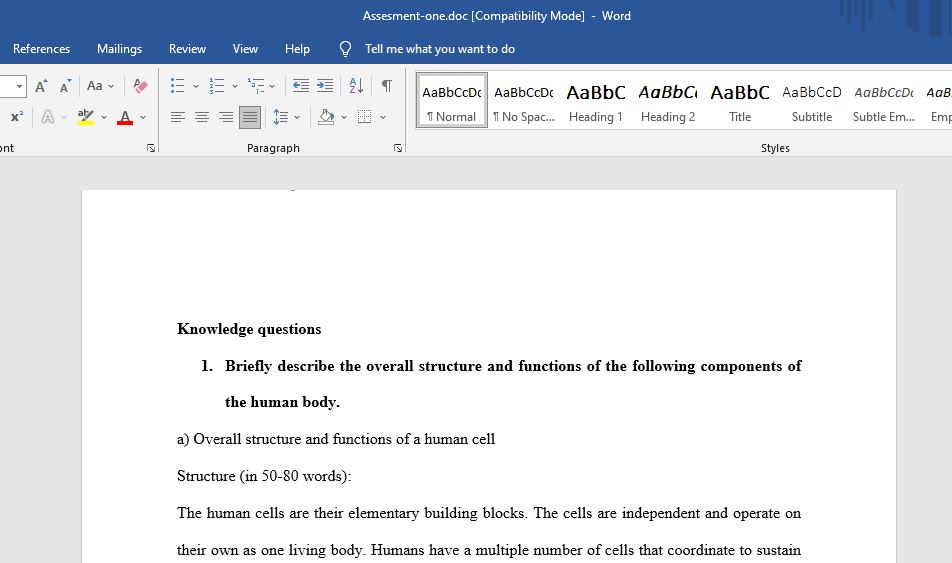The height and width of the screenshot is (563, 952).
Task: Open the font color dropdown arrow
Action: (x=143, y=117)
